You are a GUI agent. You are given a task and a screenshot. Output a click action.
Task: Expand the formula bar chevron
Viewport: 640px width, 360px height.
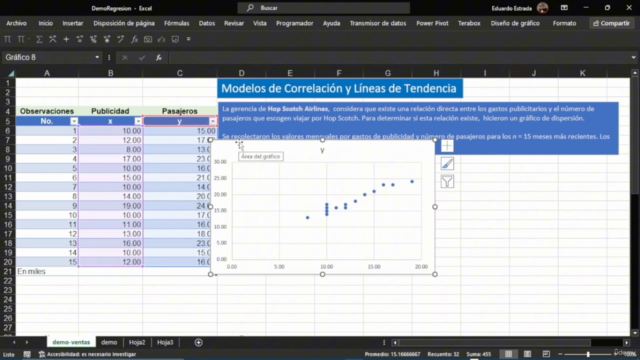point(633,58)
